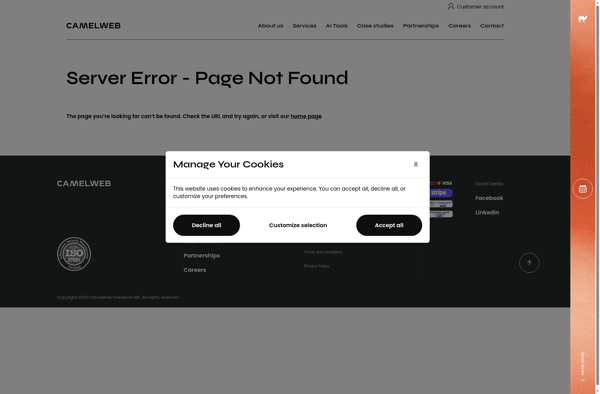Open the About us menu
The image size is (600, 394).
[270, 26]
